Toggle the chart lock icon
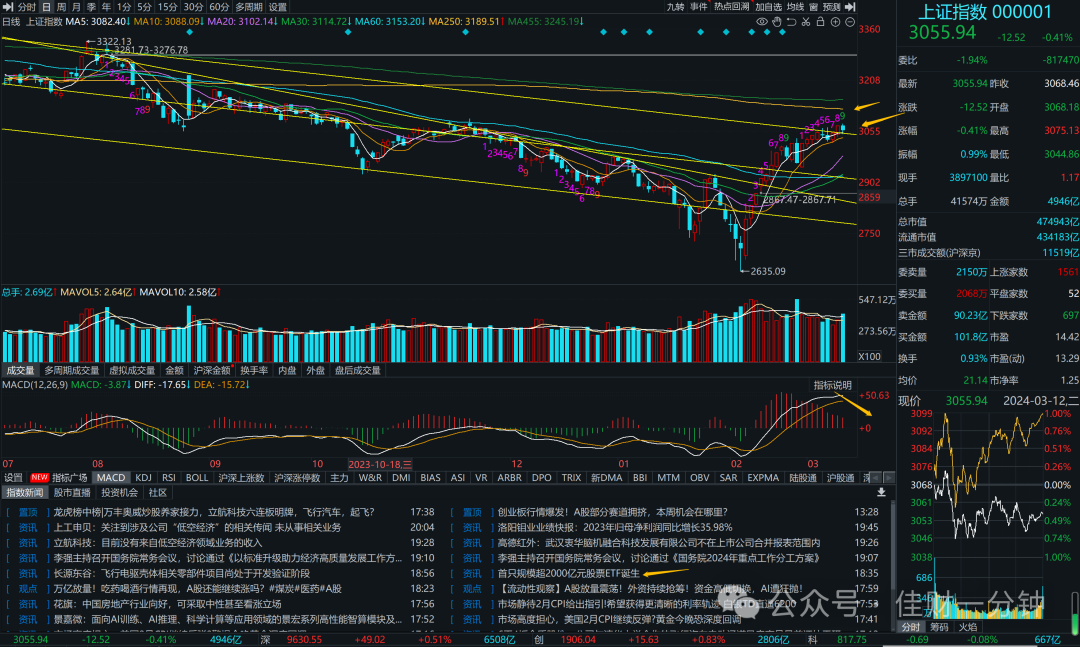1080x647 pixels. tap(820, 22)
